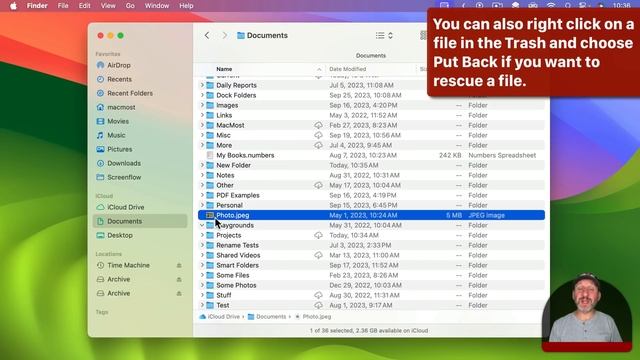Expand the New Folder row
This screenshot has width=640, height=360.
(202, 165)
